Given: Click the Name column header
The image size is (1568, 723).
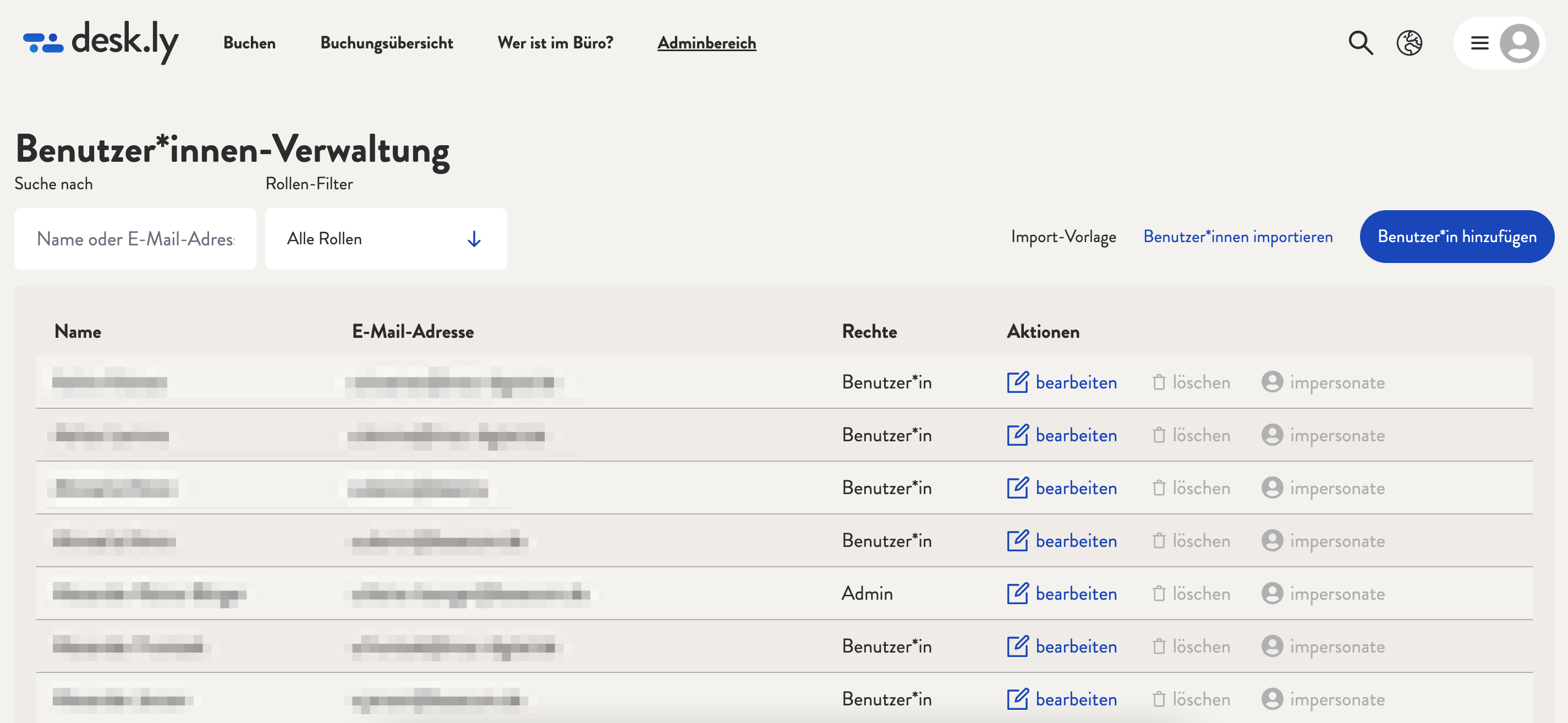Looking at the screenshot, I should 78,331.
